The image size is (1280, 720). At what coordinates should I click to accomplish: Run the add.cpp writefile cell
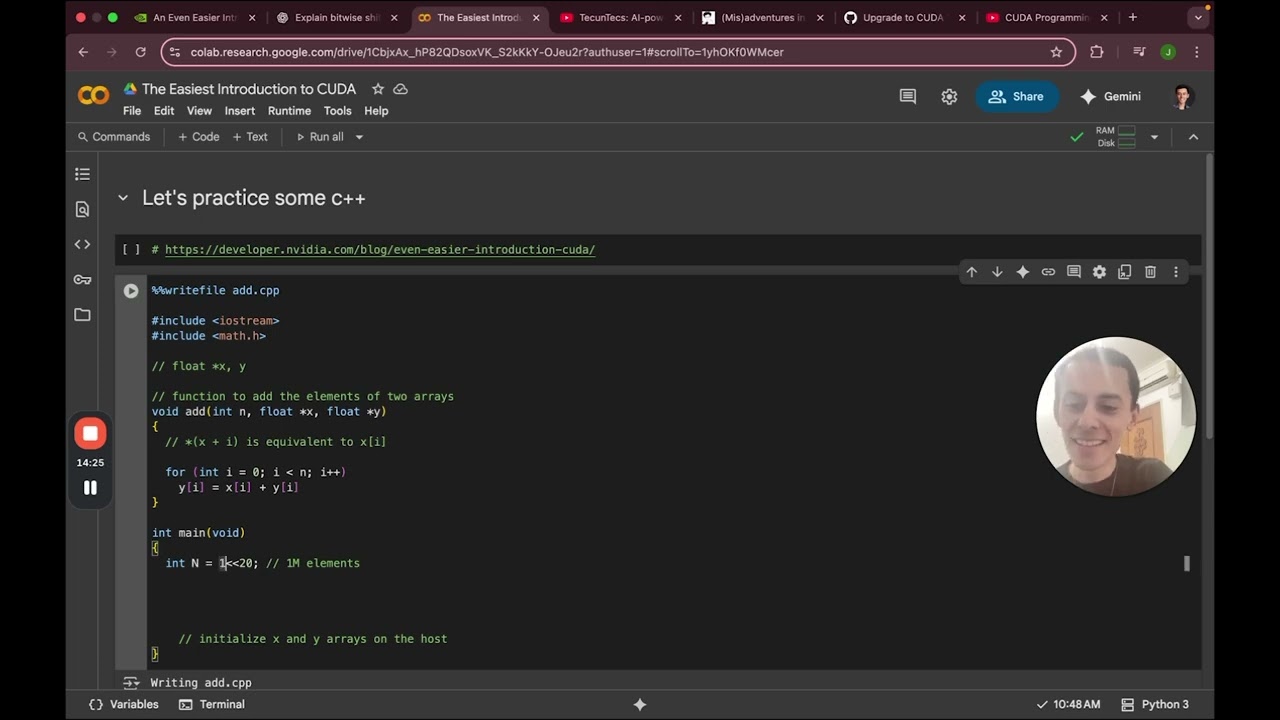point(131,291)
